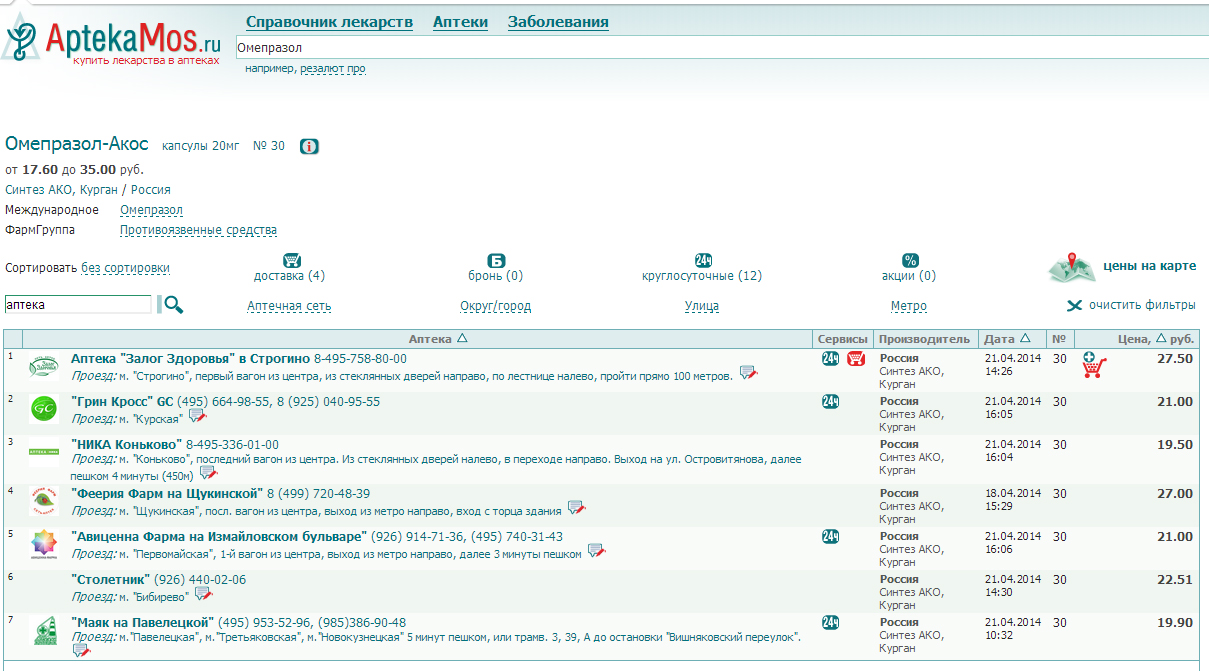Image resolution: width=1209 pixels, height=671 pixels.
Task: Open Столетник pharmacy
Action: 111,579
